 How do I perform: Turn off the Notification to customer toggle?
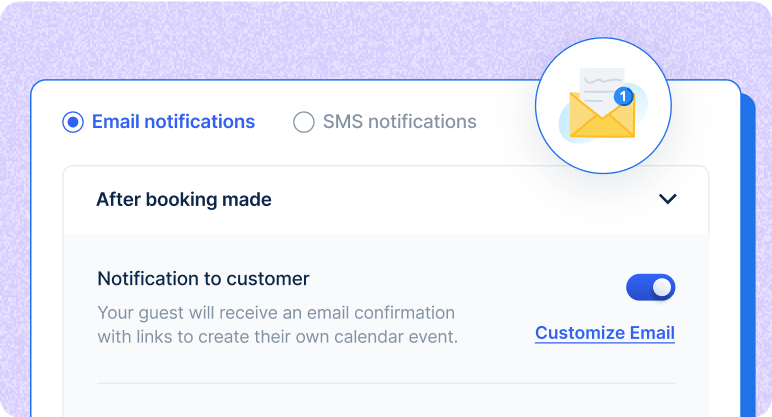(x=650, y=288)
